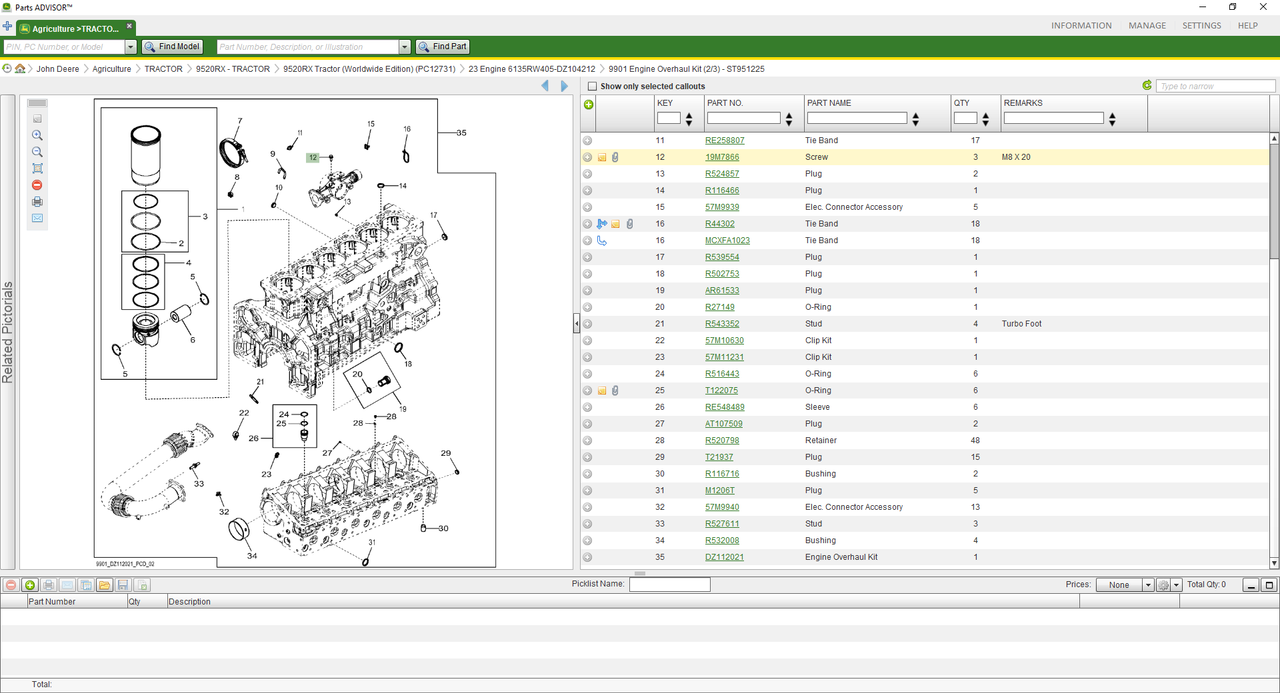
Task: Open the INFORMATION menu
Action: pos(1081,26)
